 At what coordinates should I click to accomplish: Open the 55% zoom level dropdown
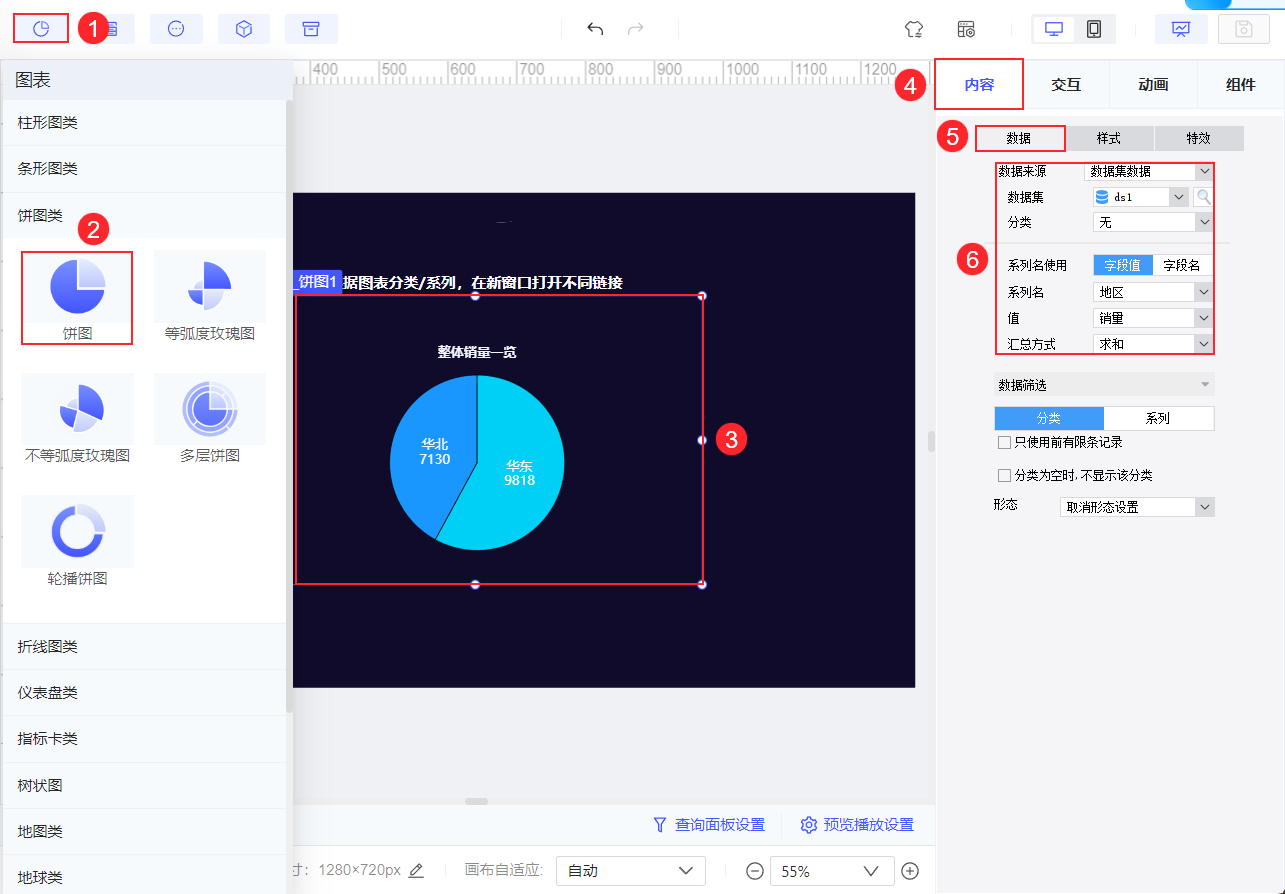point(832,871)
